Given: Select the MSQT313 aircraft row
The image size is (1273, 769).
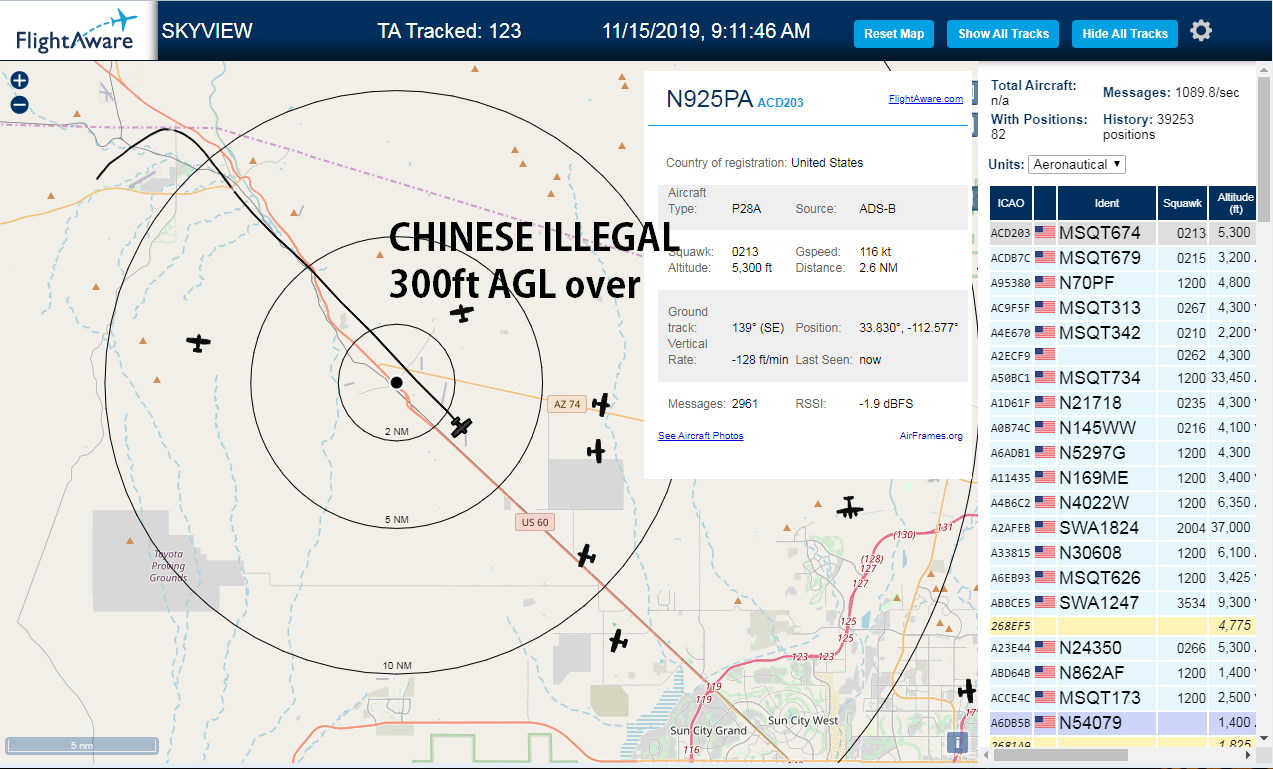Looking at the screenshot, I should [1123, 307].
